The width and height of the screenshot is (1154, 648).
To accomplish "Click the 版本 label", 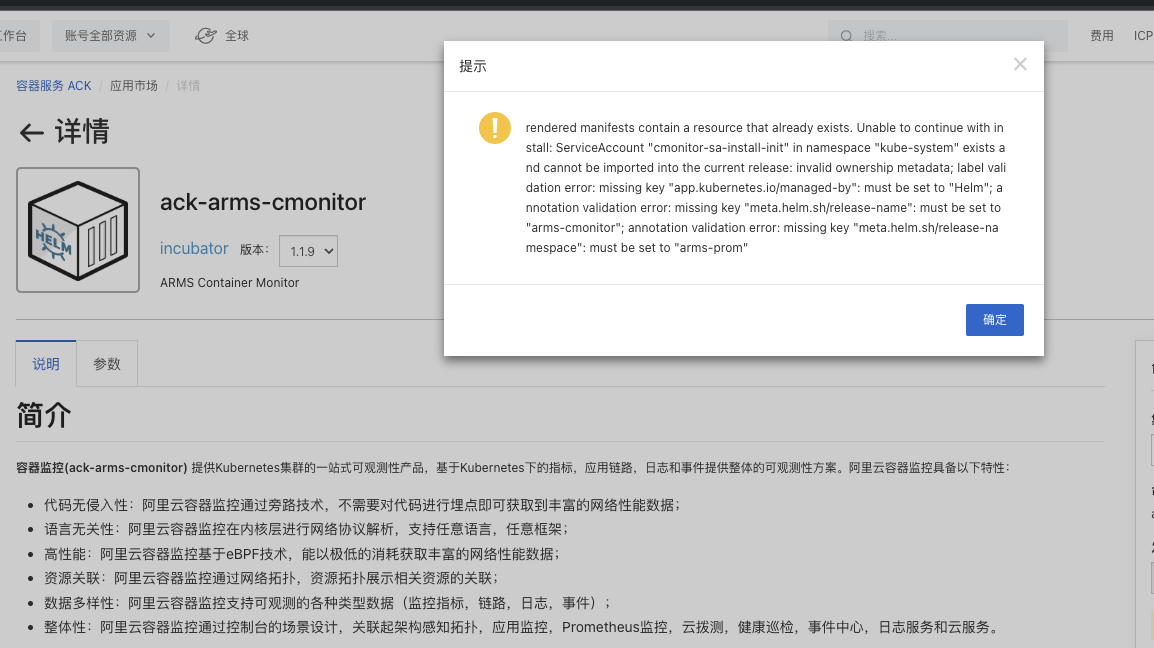I will (x=255, y=250).
